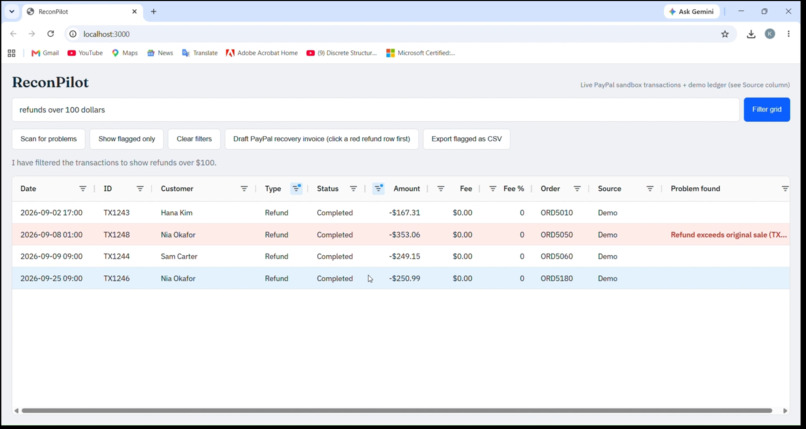The width and height of the screenshot is (806, 429).
Task: Open the profile avatar icon
Action: 770,34
